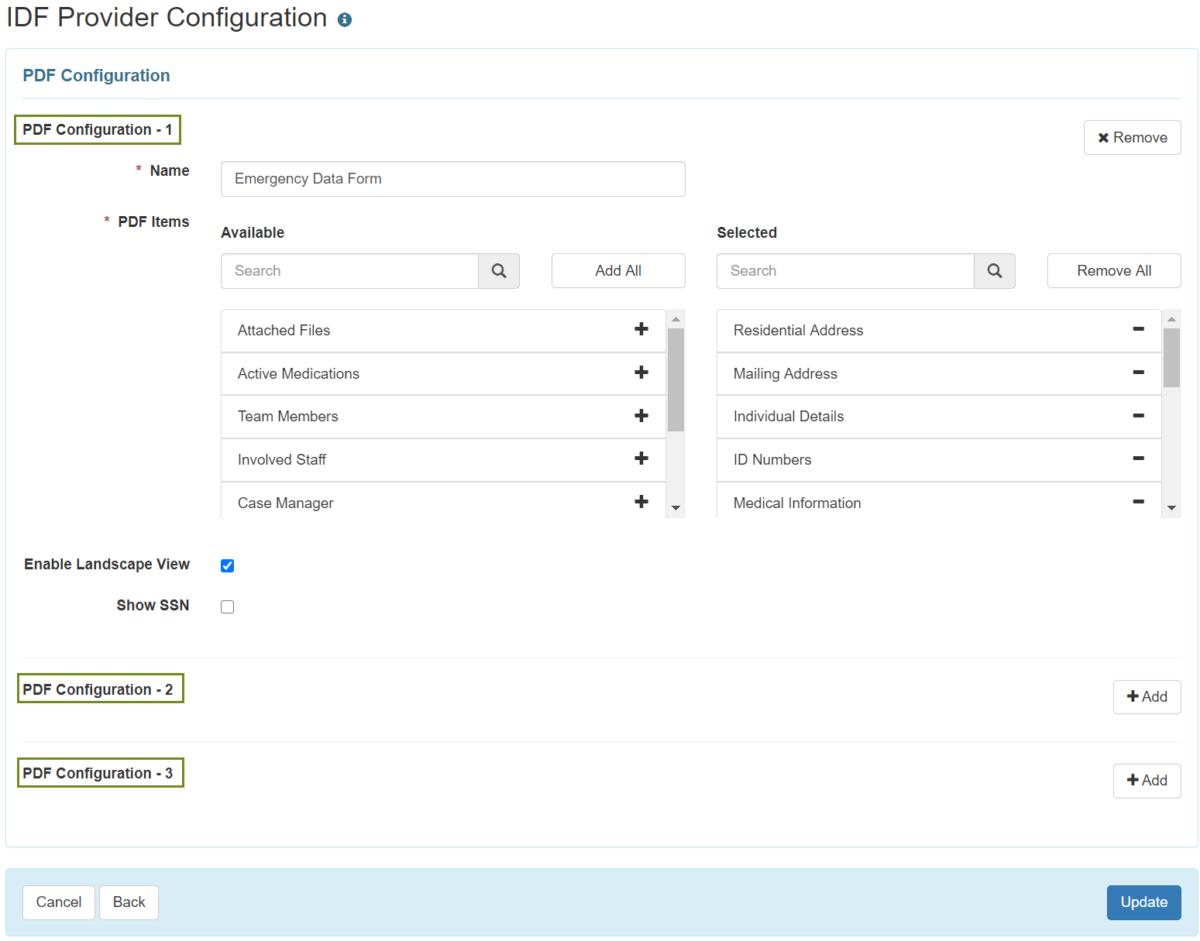Uncheck Enable Landscape View

pyautogui.click(x=227, y=565)
